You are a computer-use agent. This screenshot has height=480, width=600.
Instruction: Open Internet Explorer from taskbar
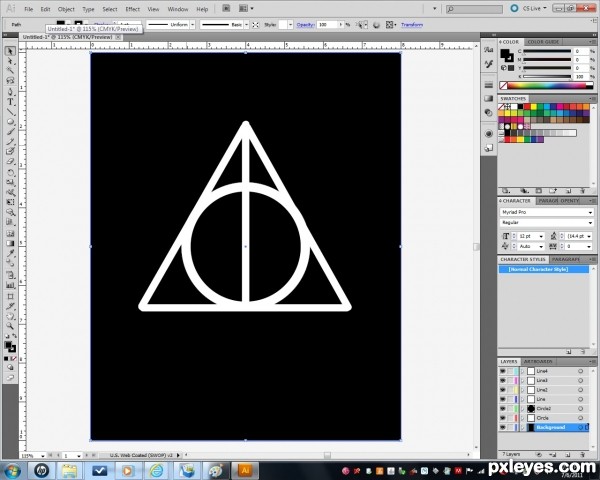click(156, 470)
